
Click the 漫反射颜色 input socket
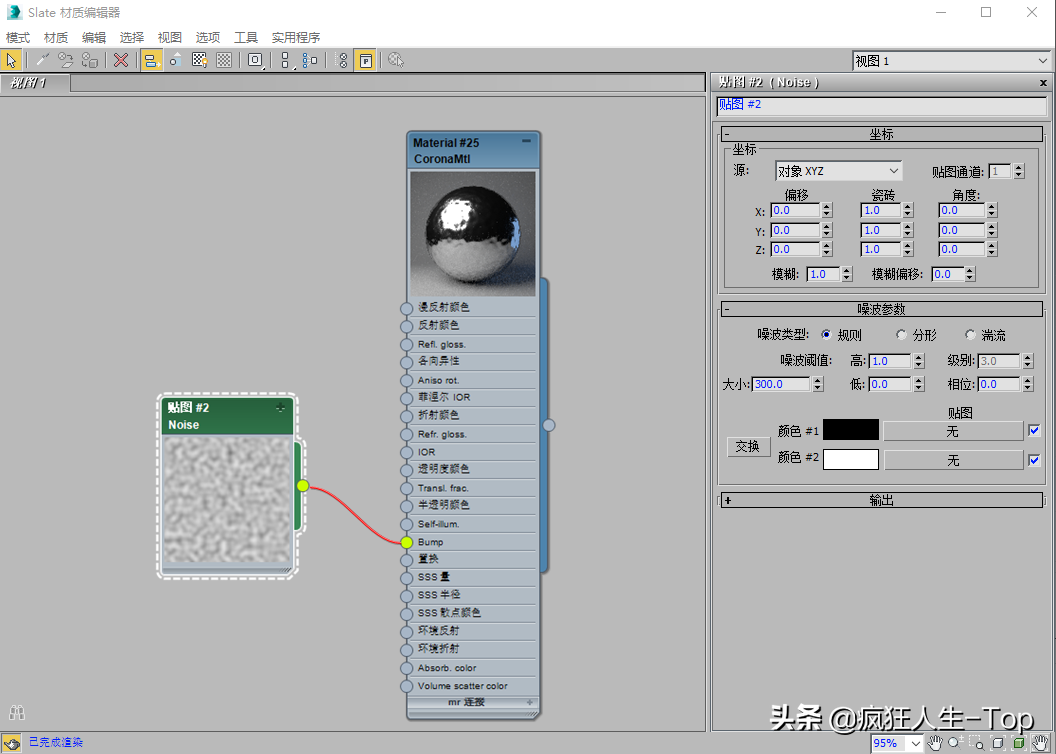click(x=406, y=308)
